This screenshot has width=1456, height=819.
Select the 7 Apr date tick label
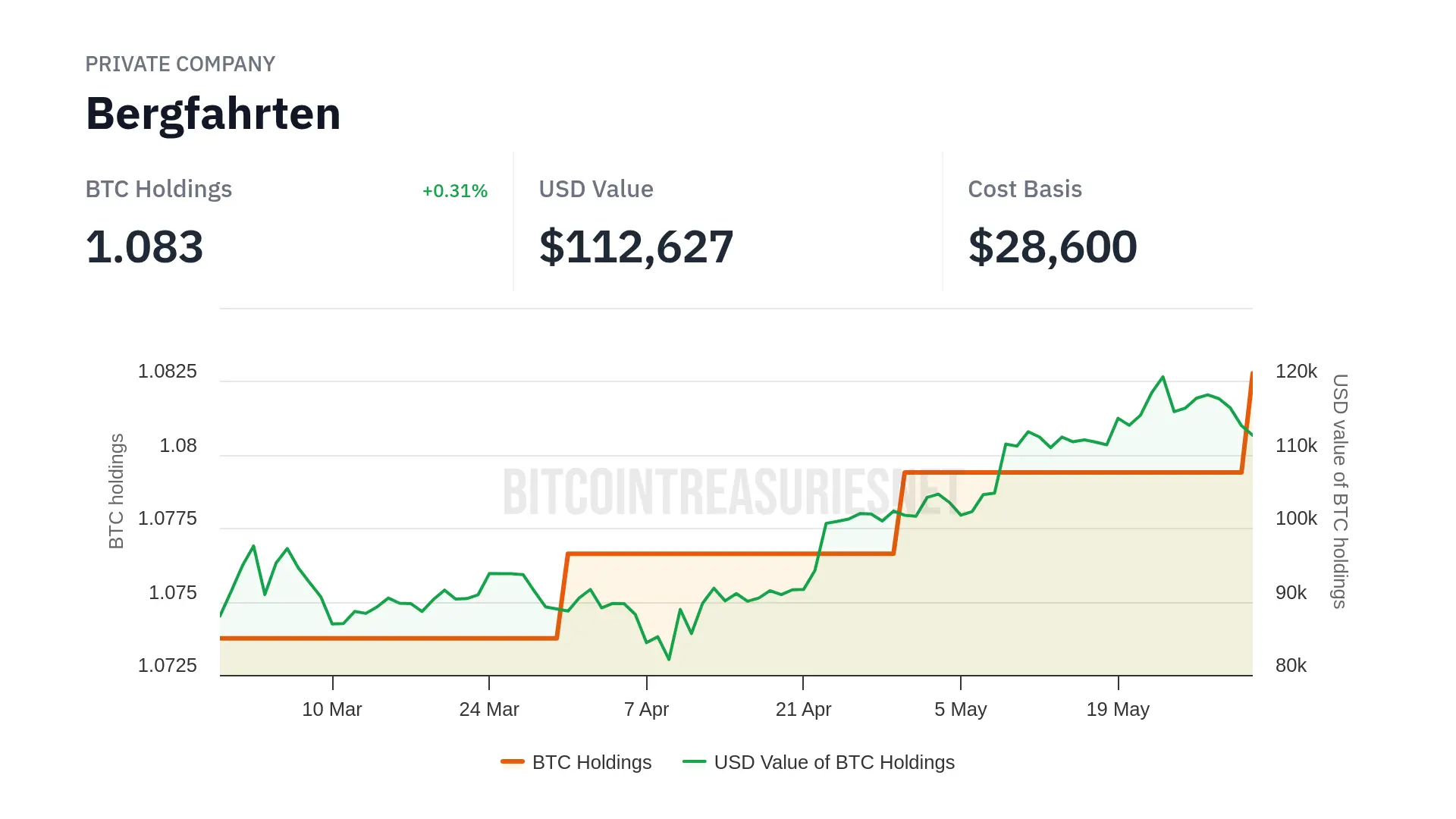pyautogui.click(x=646, y=710)
